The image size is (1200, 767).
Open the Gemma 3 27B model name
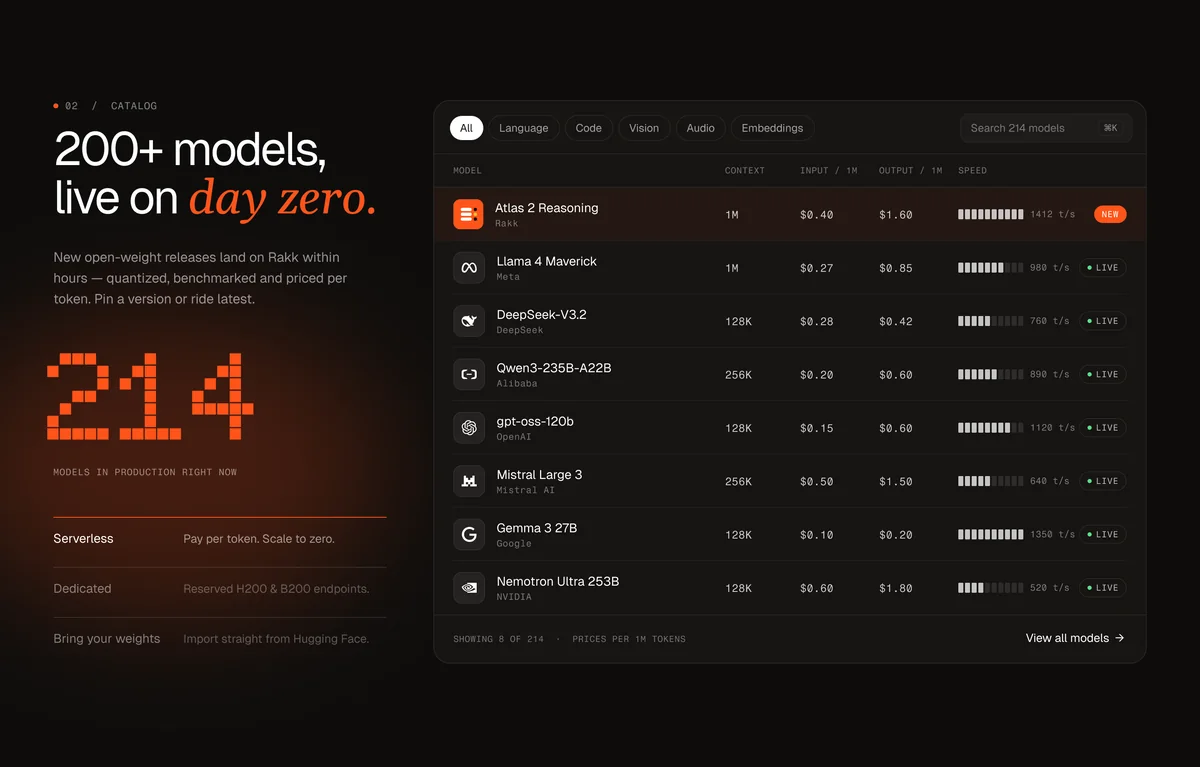click(537, 528)
